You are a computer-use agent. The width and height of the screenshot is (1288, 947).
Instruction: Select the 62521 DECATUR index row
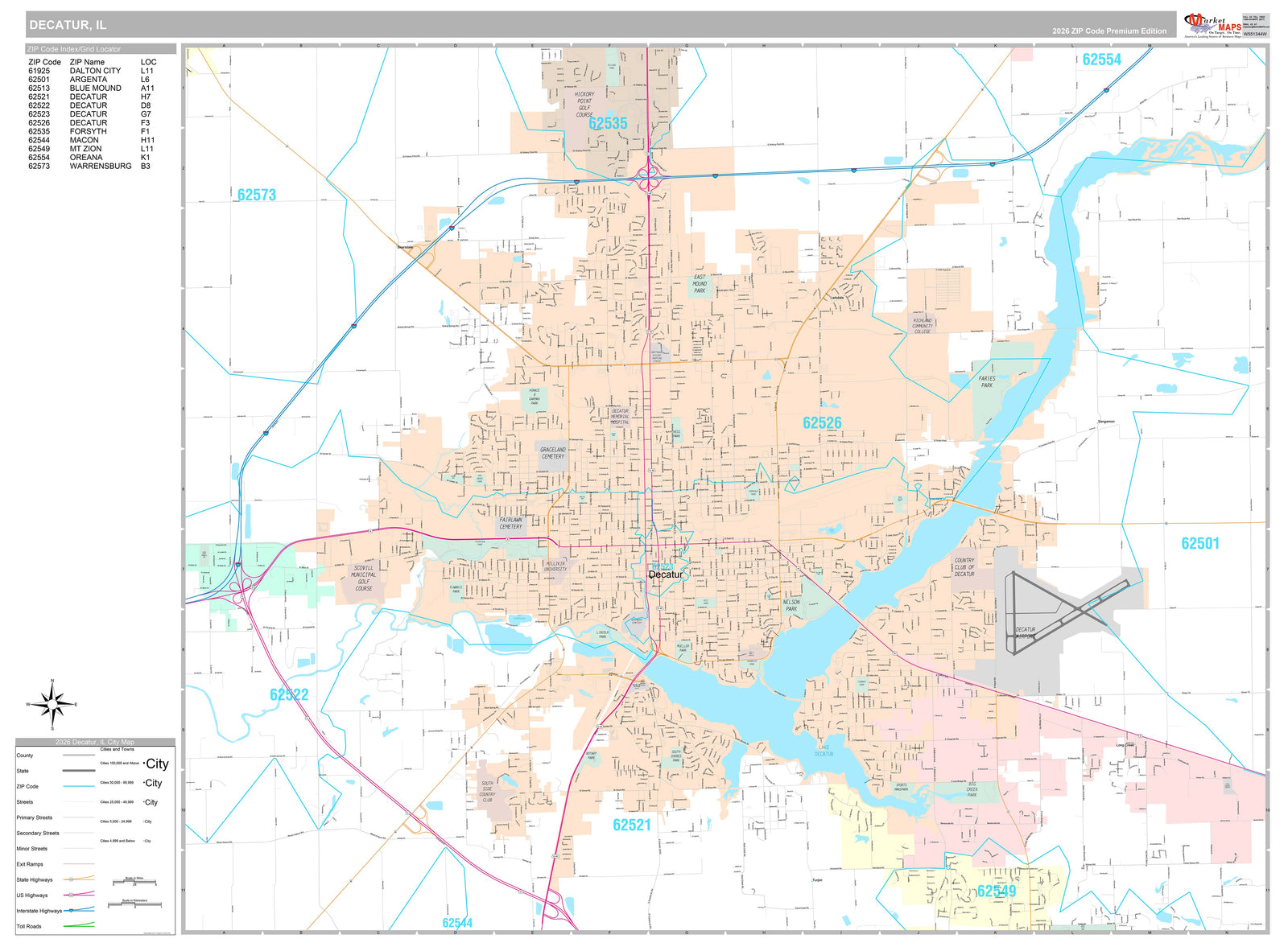tap(91, 97)
